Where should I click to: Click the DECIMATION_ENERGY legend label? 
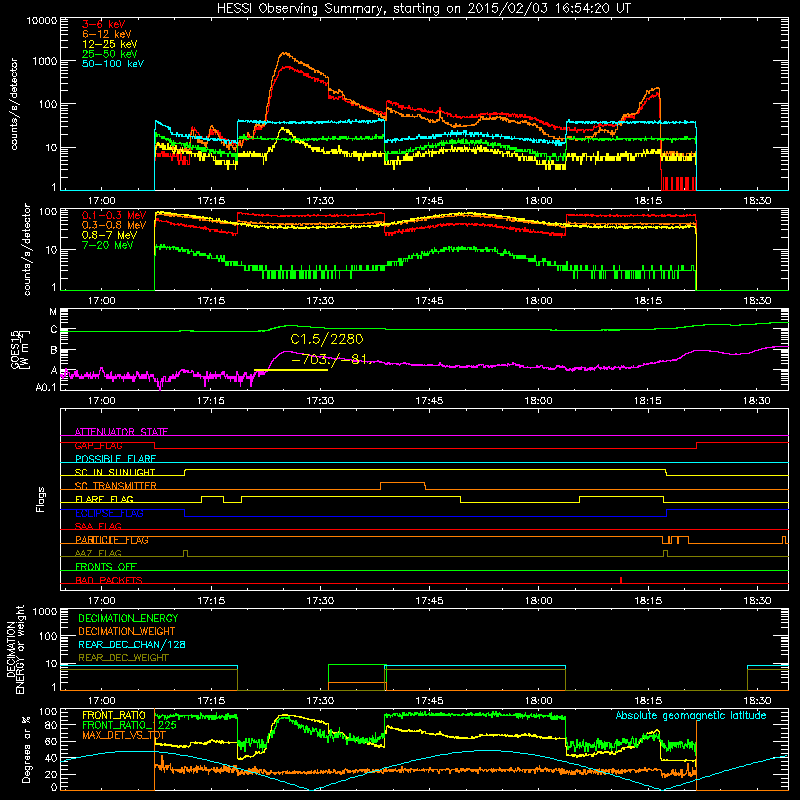click(x=128, y=618)
